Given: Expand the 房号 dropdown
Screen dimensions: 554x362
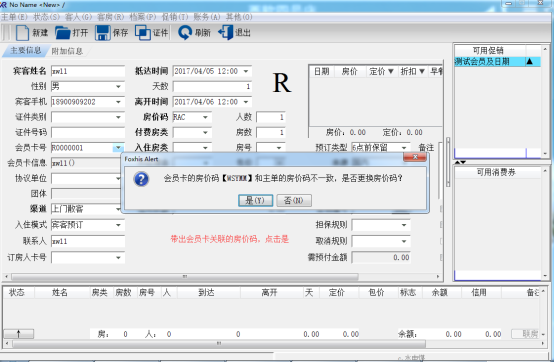Looking at the screenshot, I should 279,148.
